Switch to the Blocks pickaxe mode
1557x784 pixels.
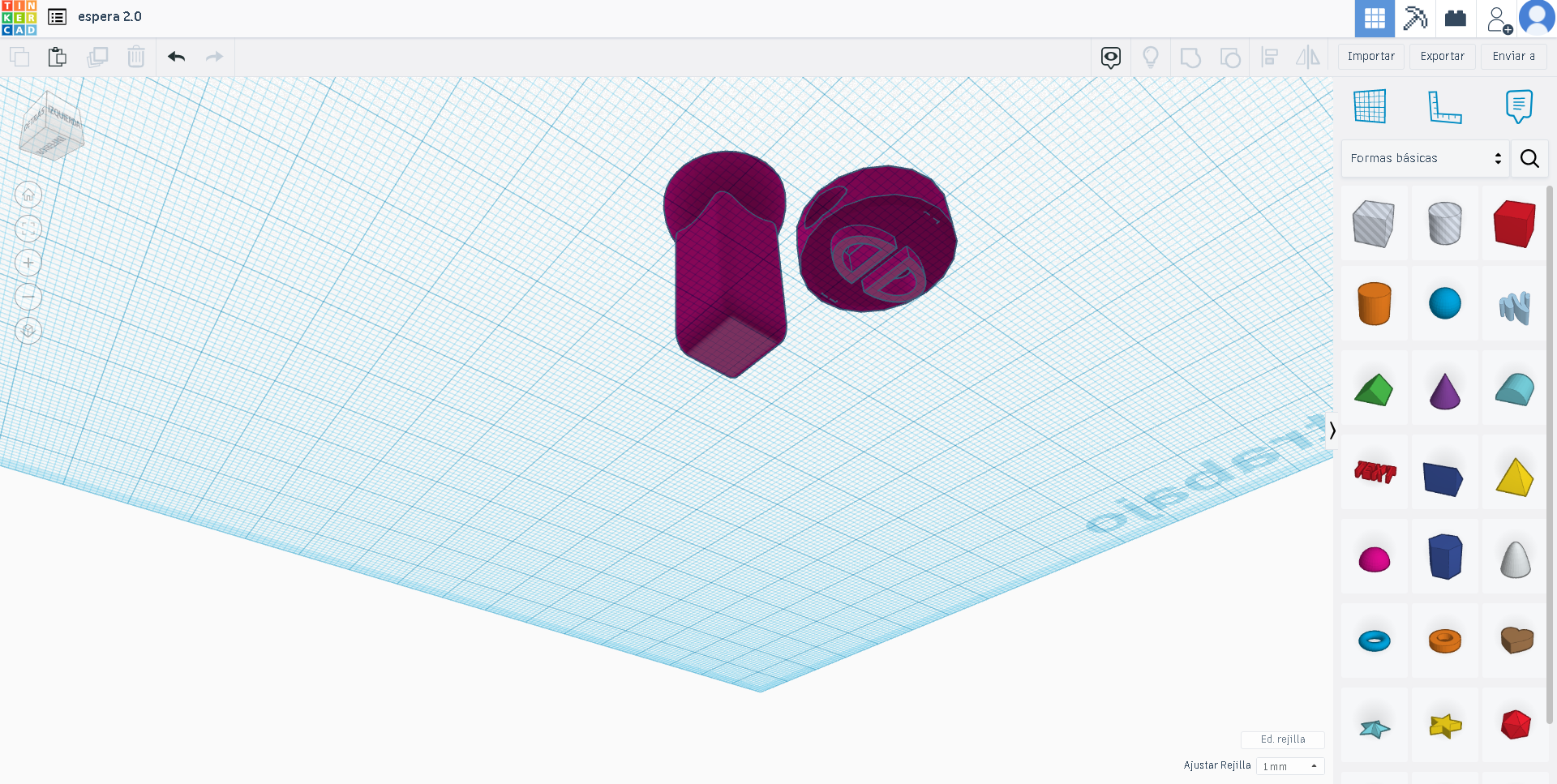pyautogui.click(x=1415, y=18)
